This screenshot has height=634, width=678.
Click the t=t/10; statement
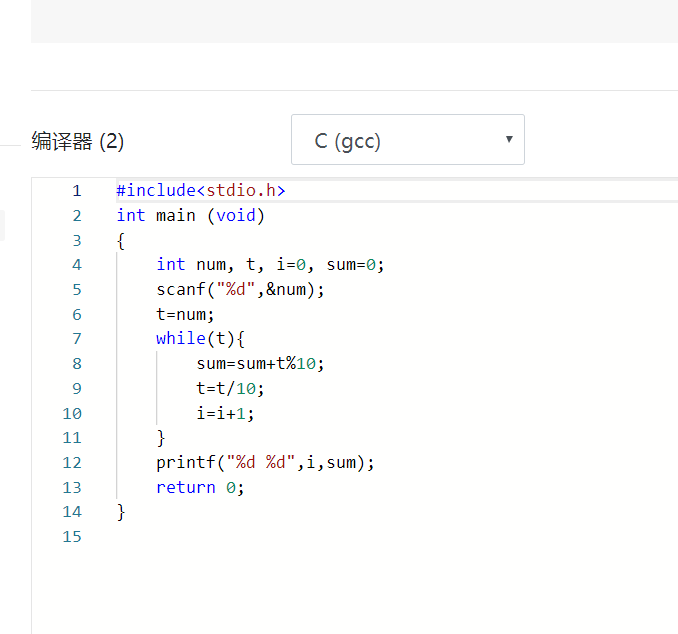point(230,388)
